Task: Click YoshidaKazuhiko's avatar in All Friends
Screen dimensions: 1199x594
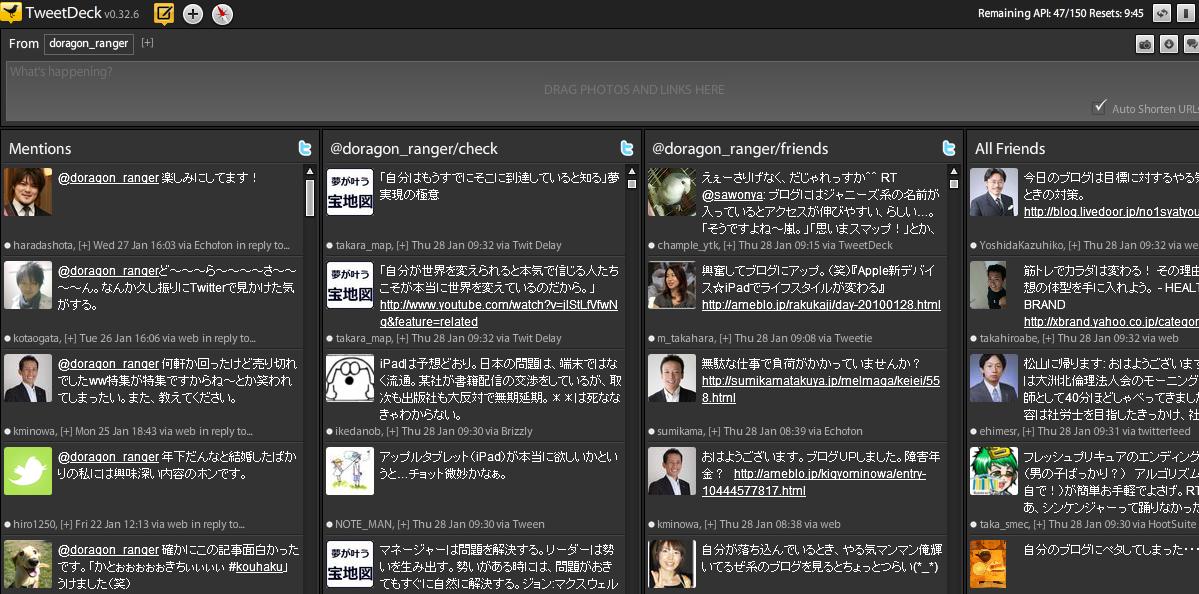Action: tap(994, 192)
